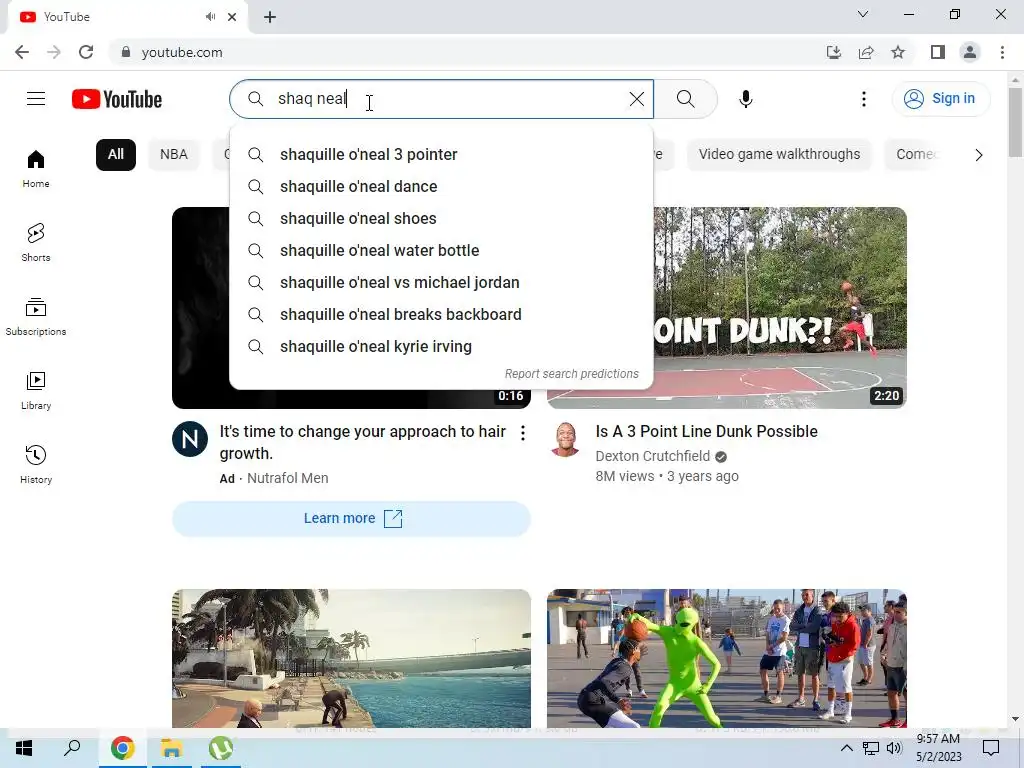This screenshot has height=768, width=1024.
Task: Reload the page
Action: click(x=86, y=52)
